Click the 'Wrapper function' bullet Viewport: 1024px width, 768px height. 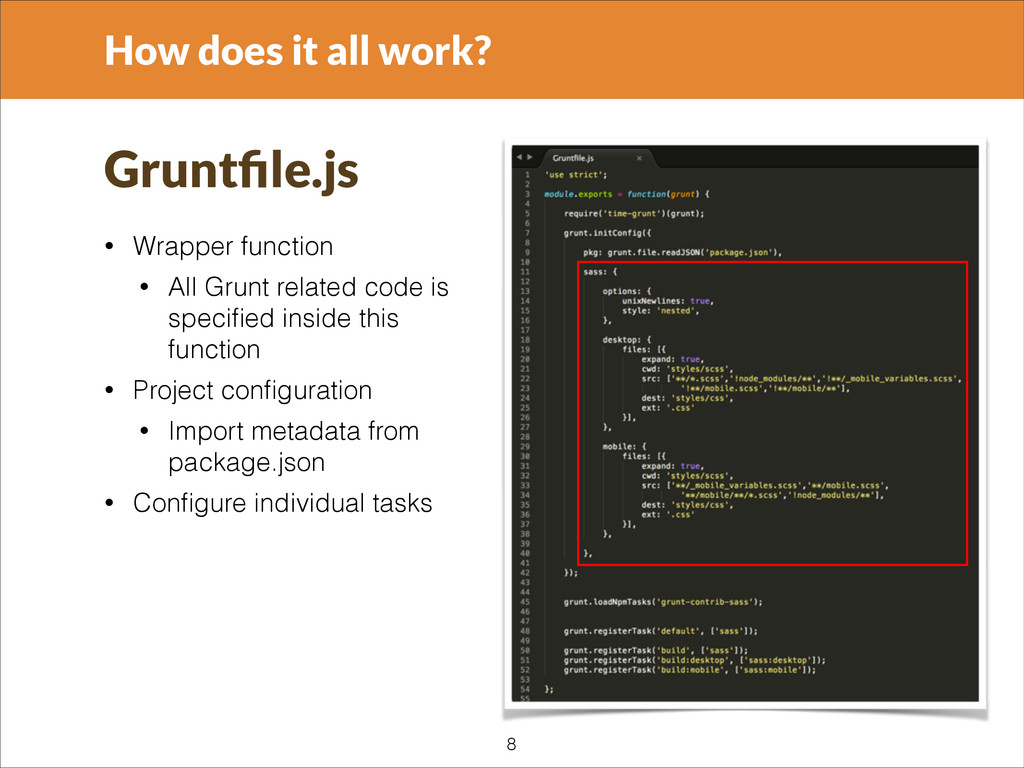pos(233,246)
